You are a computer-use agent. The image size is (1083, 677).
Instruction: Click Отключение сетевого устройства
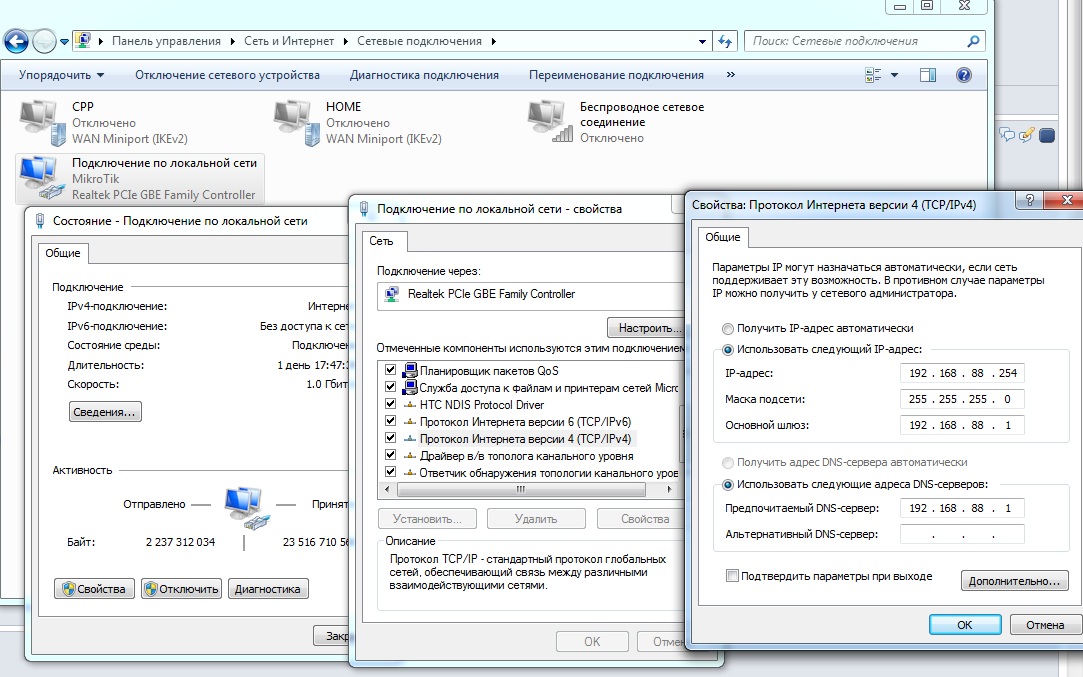(x=227, y=75)
